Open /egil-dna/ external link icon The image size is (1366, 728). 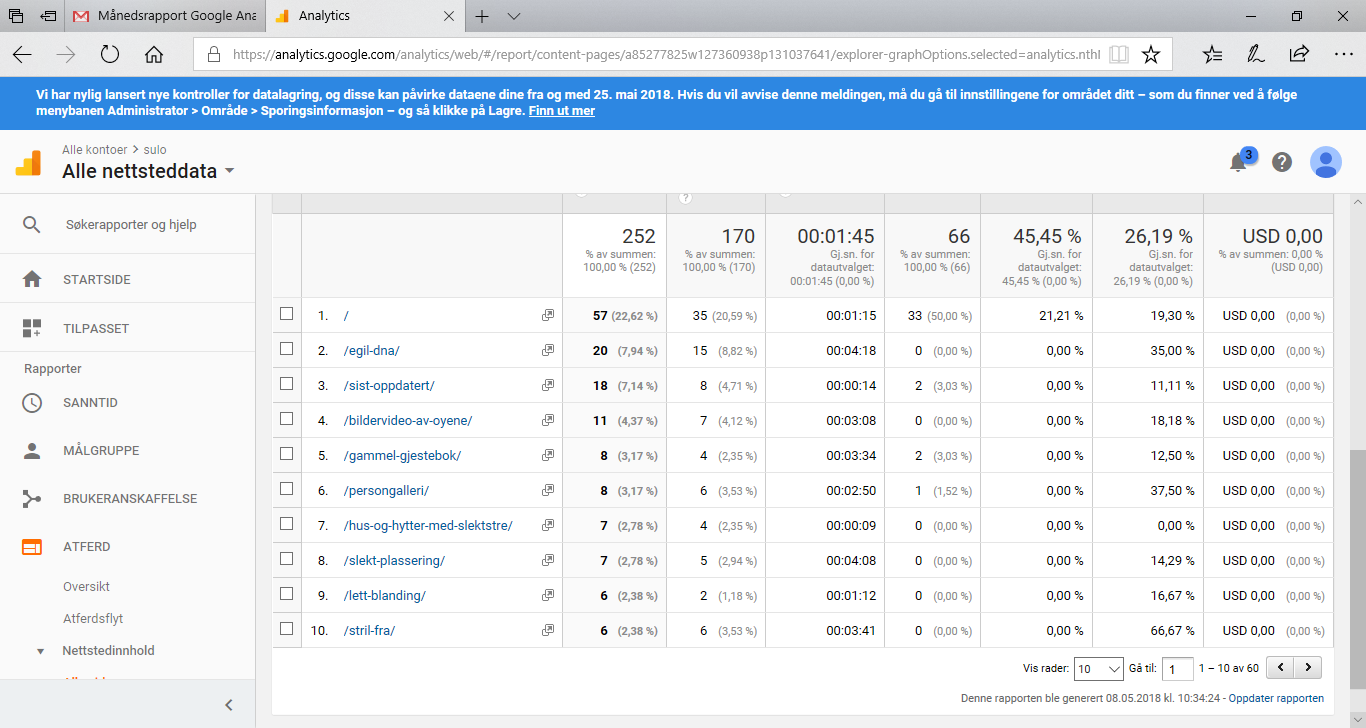[x=547, y=350]
